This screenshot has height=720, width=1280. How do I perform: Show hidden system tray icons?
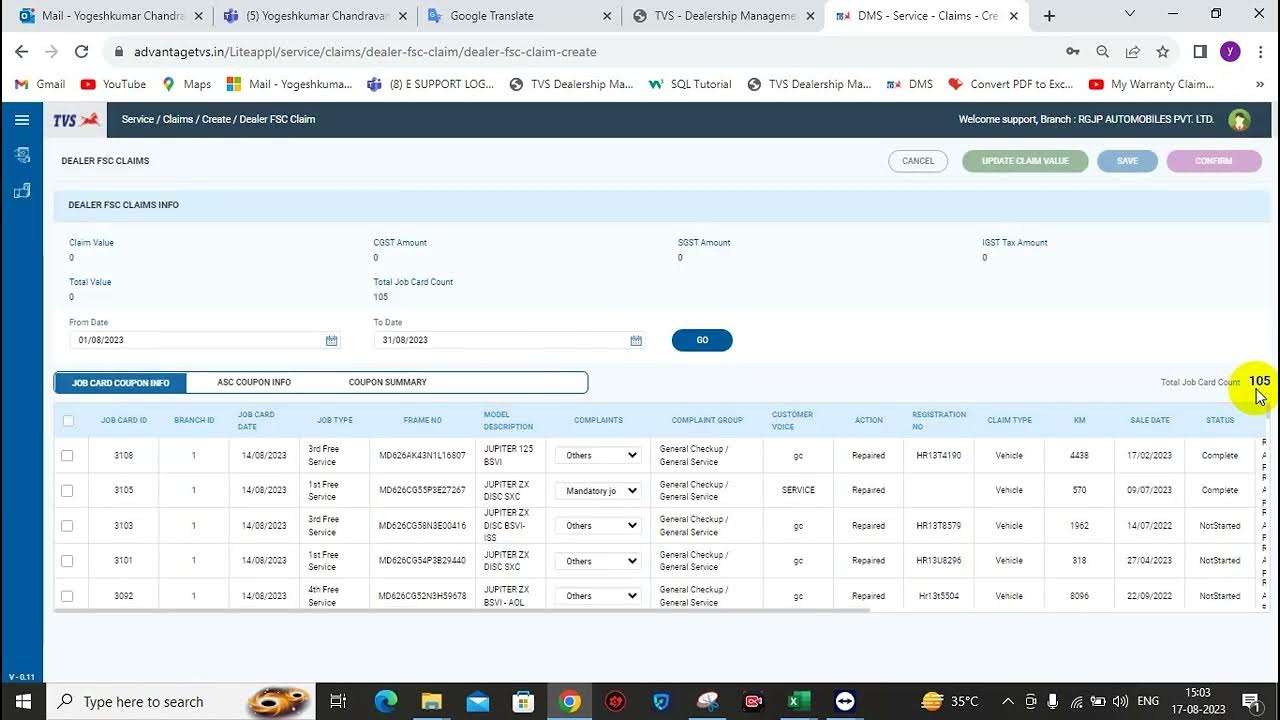(x=1008, y=701)
